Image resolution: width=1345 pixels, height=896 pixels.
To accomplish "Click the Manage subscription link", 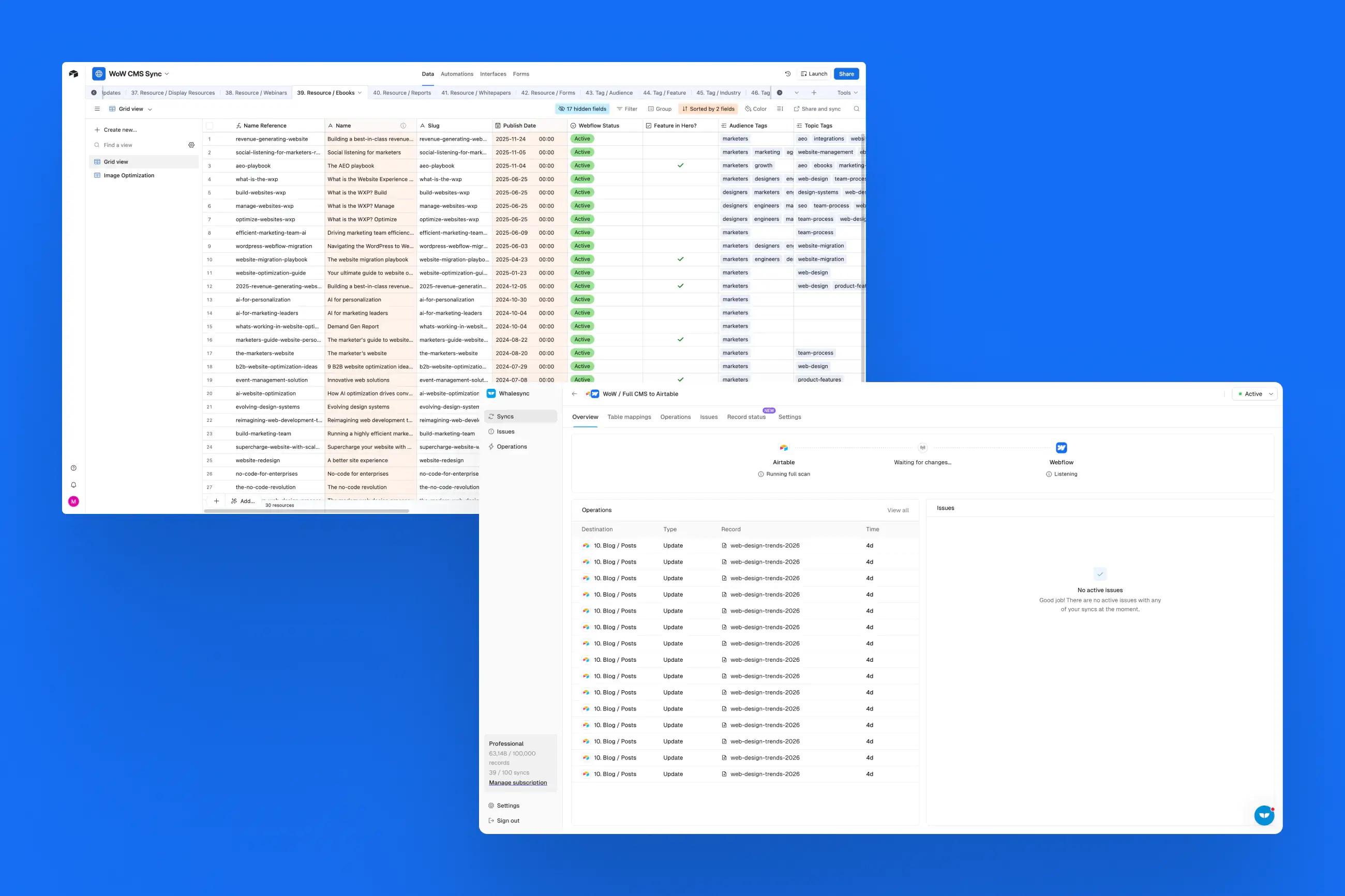I will click(x=517, y=783).
